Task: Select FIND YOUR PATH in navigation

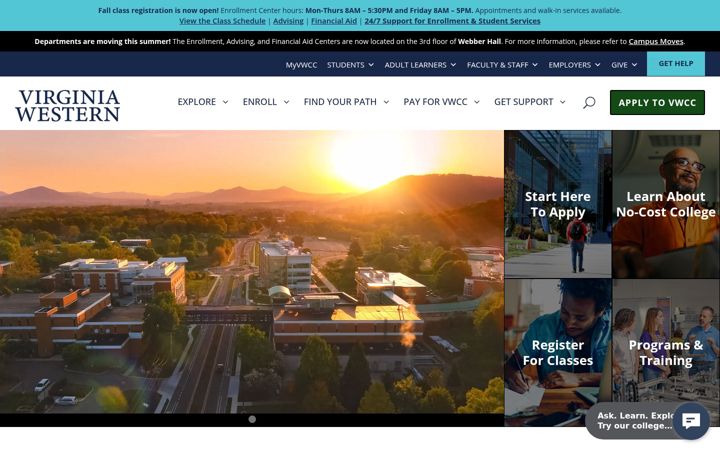Action: coord(340,102)
